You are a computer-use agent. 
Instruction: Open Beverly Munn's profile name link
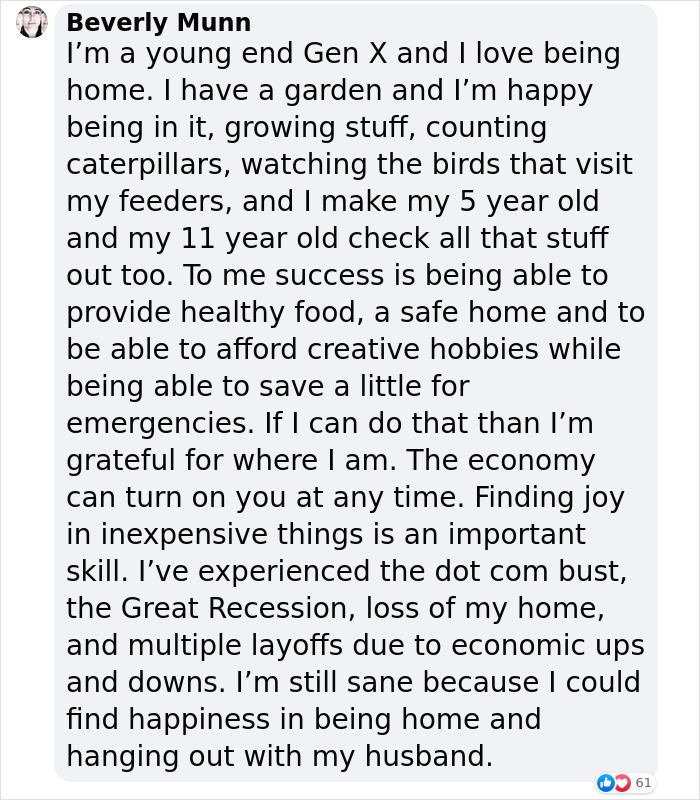point(158,22)
